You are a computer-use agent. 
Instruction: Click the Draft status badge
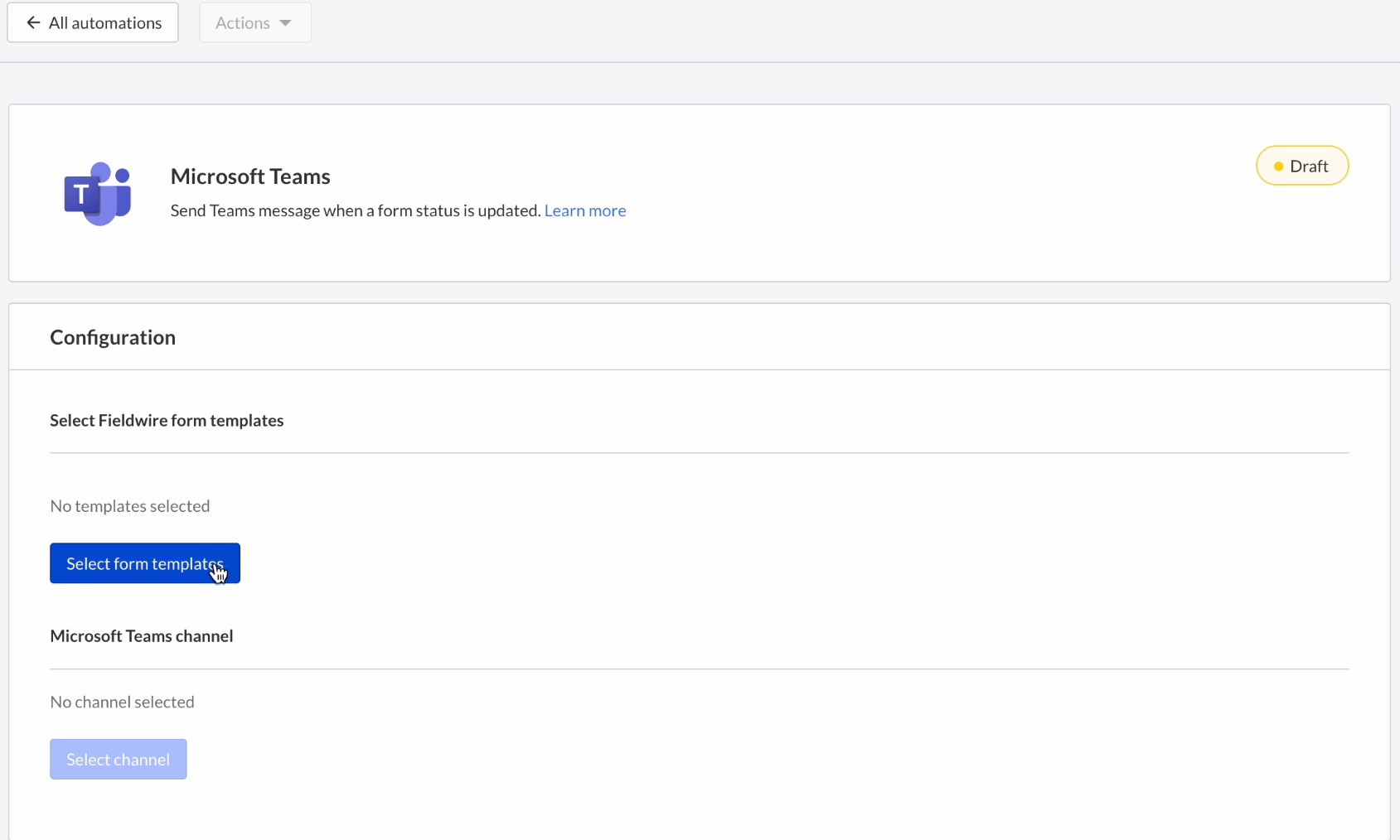click(x=1302, y=166)
